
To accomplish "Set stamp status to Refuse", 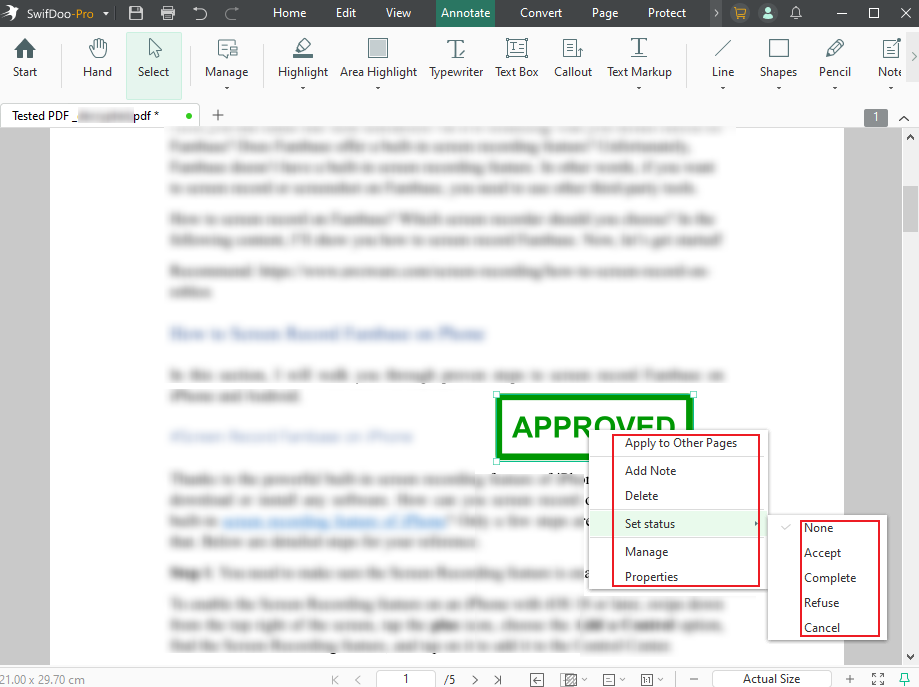I will (x=820, y=602).
